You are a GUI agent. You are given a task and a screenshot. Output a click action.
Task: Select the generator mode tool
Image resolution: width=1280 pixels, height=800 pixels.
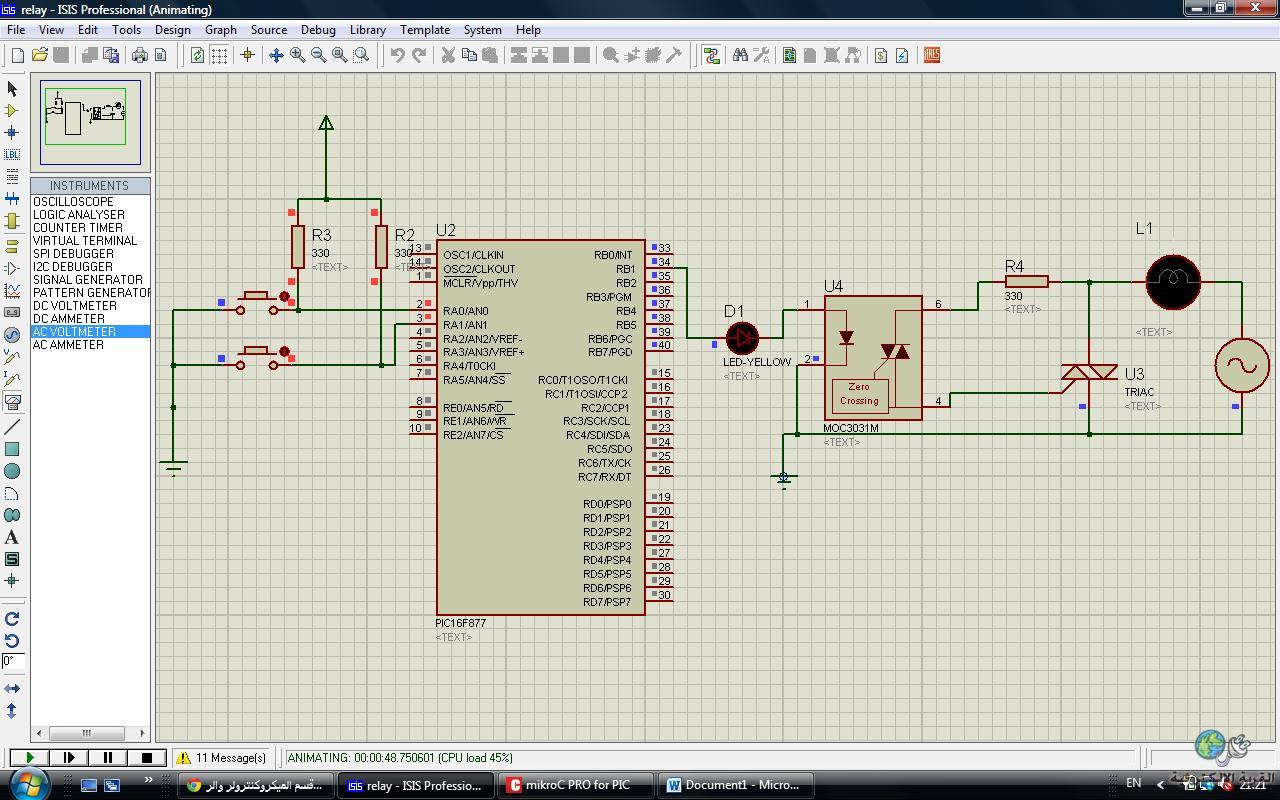tap(12, 334)
